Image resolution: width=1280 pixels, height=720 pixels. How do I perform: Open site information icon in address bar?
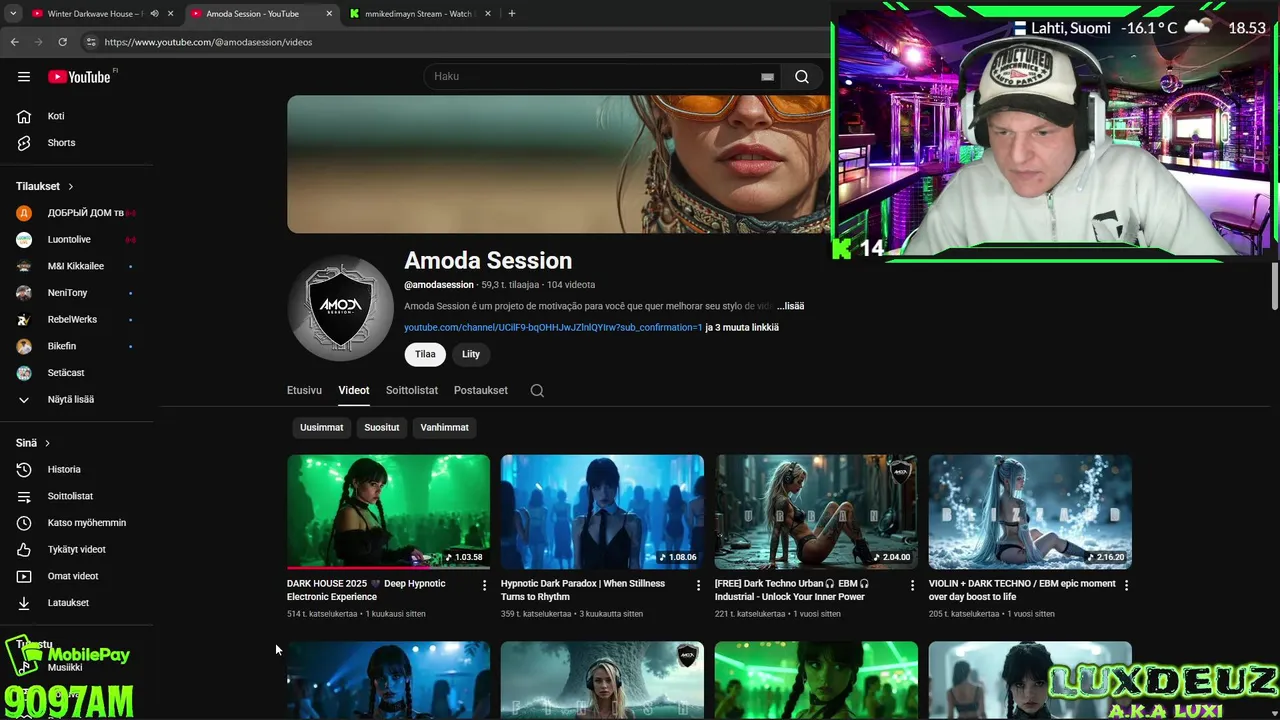click(91, 42)
